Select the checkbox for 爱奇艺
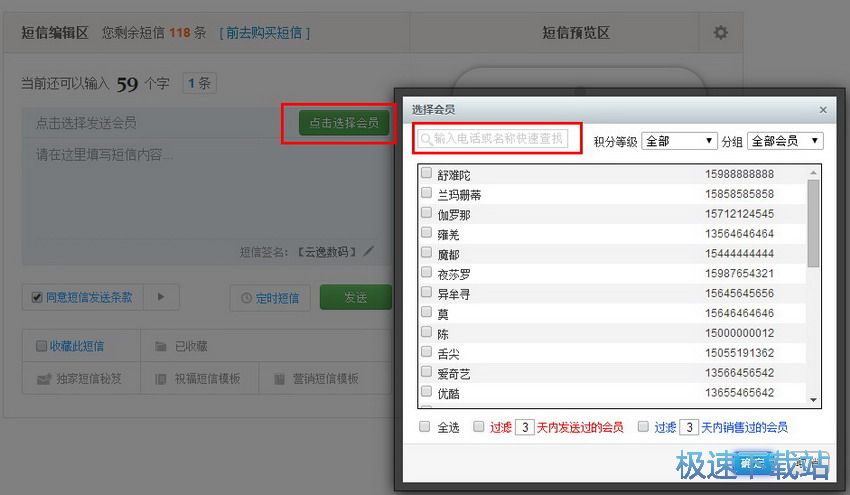 coord(427,372)
